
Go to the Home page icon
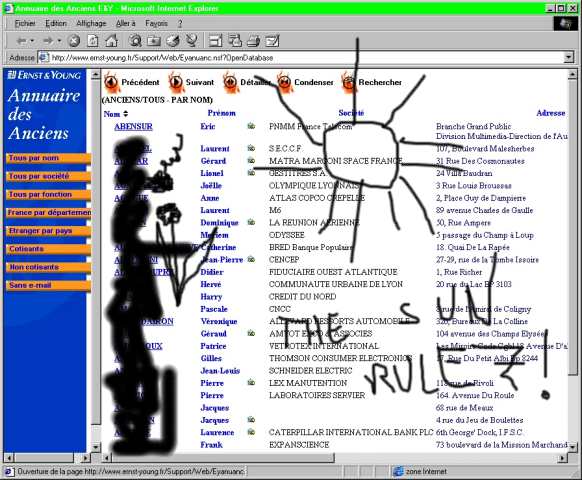pos(111,41)
